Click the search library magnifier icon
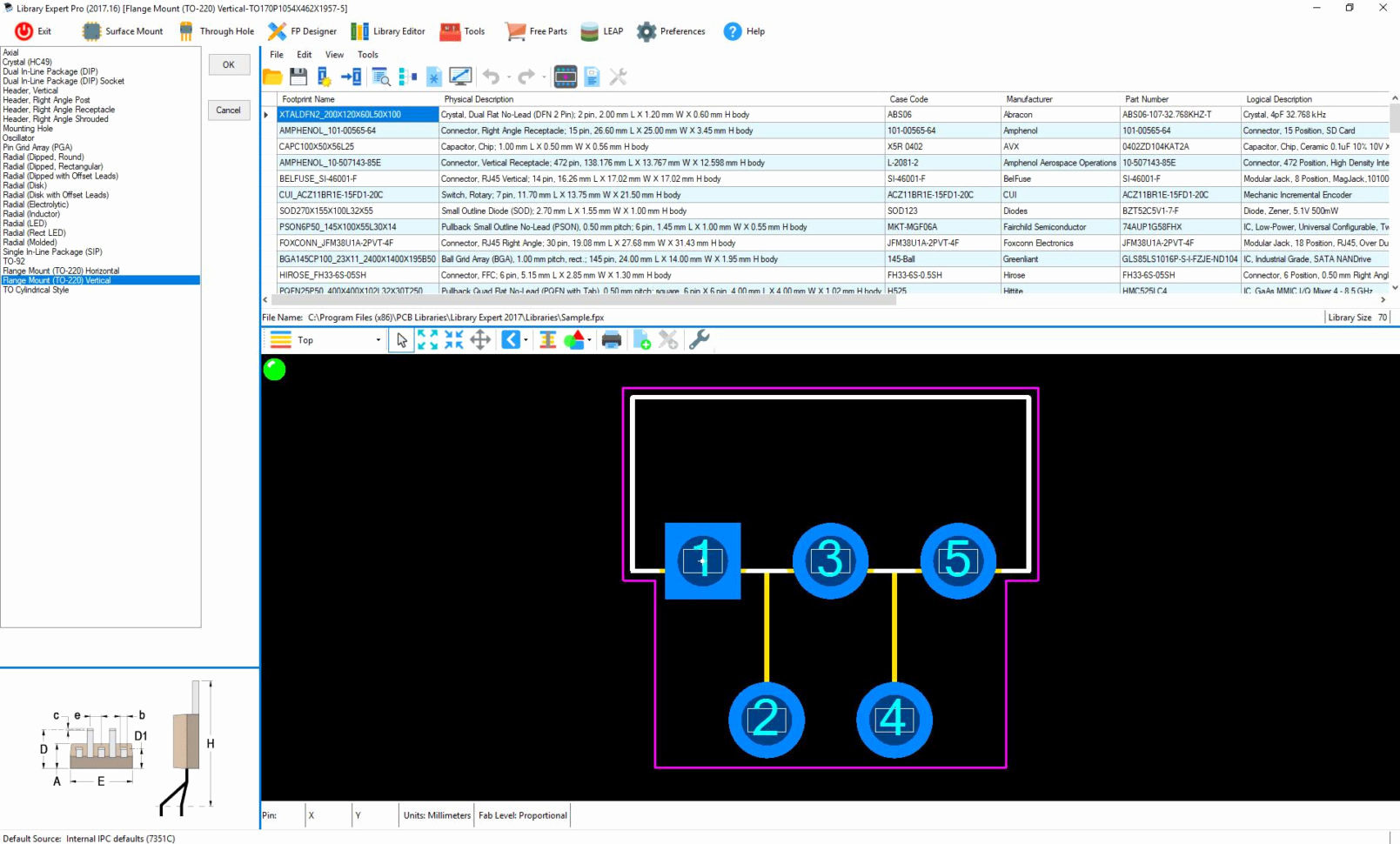 (381, 77)
